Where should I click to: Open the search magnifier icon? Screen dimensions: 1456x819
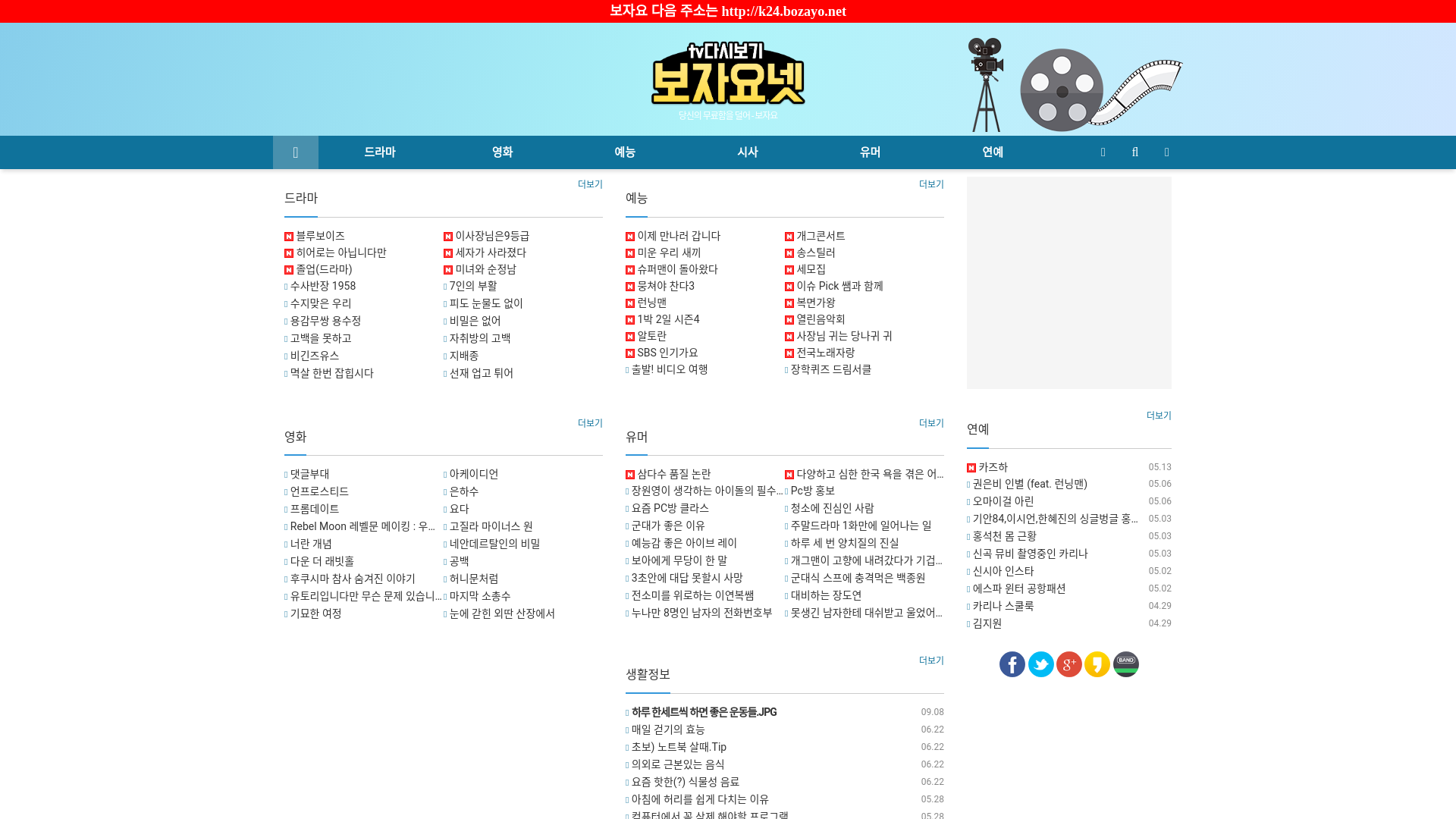coord(1135,152)
